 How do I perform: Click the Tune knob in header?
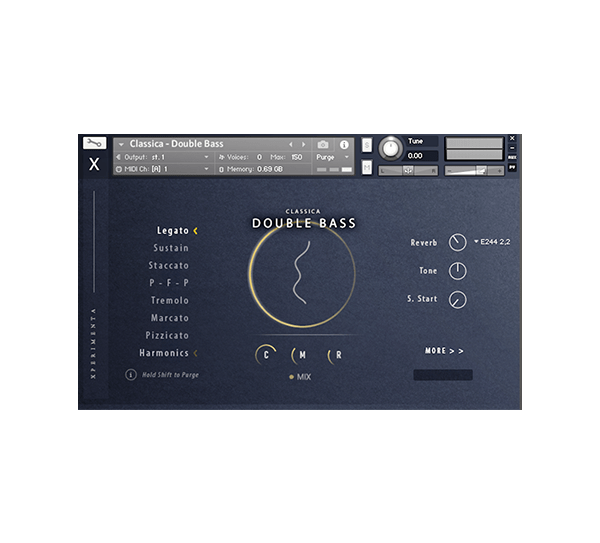click(x=390, y=148)
